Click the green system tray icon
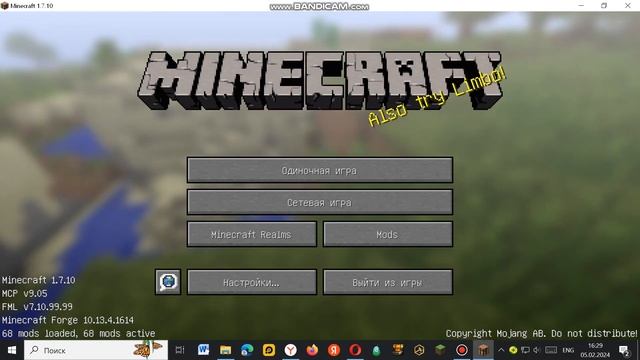This screenshot has height=360, width=640. 513,350
